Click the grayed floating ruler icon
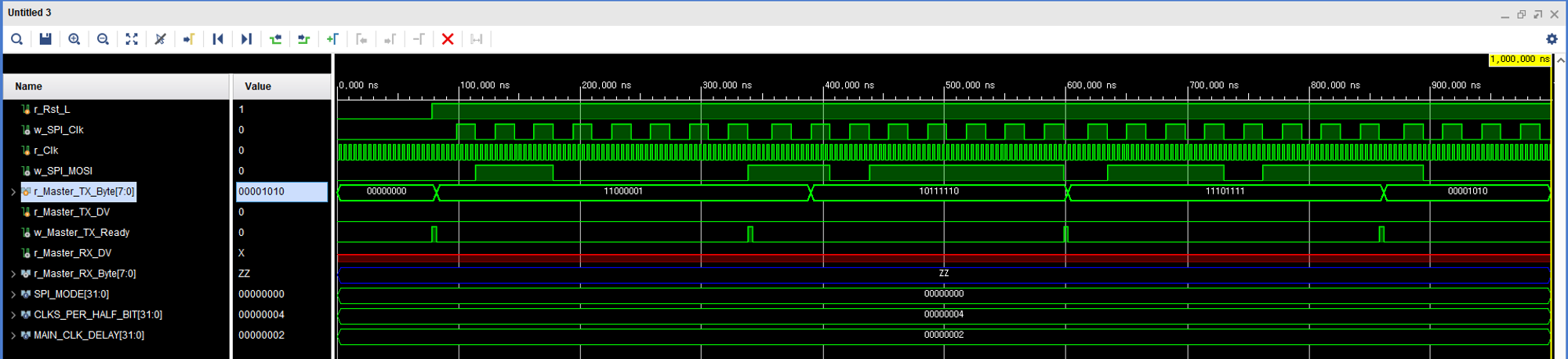 coord(476,39)
